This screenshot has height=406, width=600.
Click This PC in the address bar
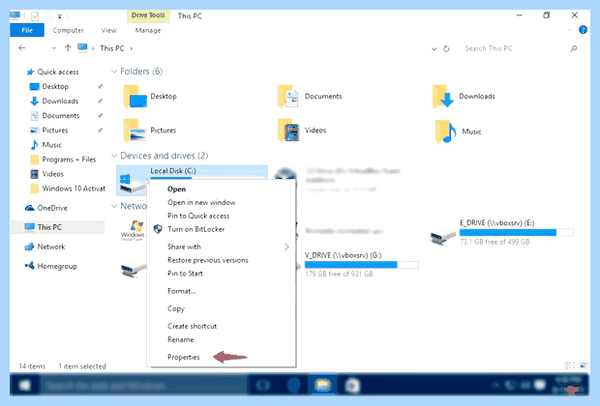112,48
